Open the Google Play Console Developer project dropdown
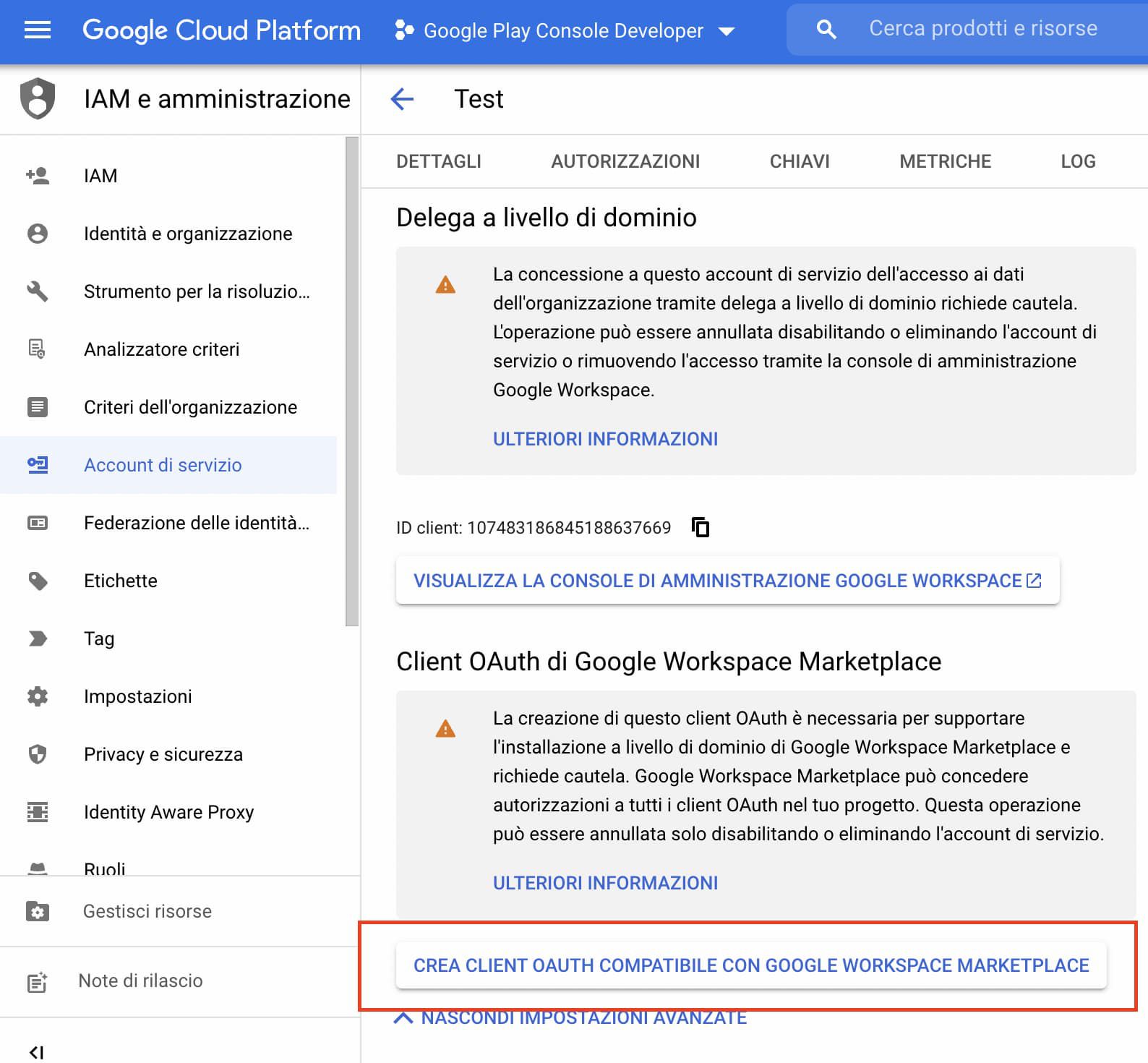 (x=564, y=30)
